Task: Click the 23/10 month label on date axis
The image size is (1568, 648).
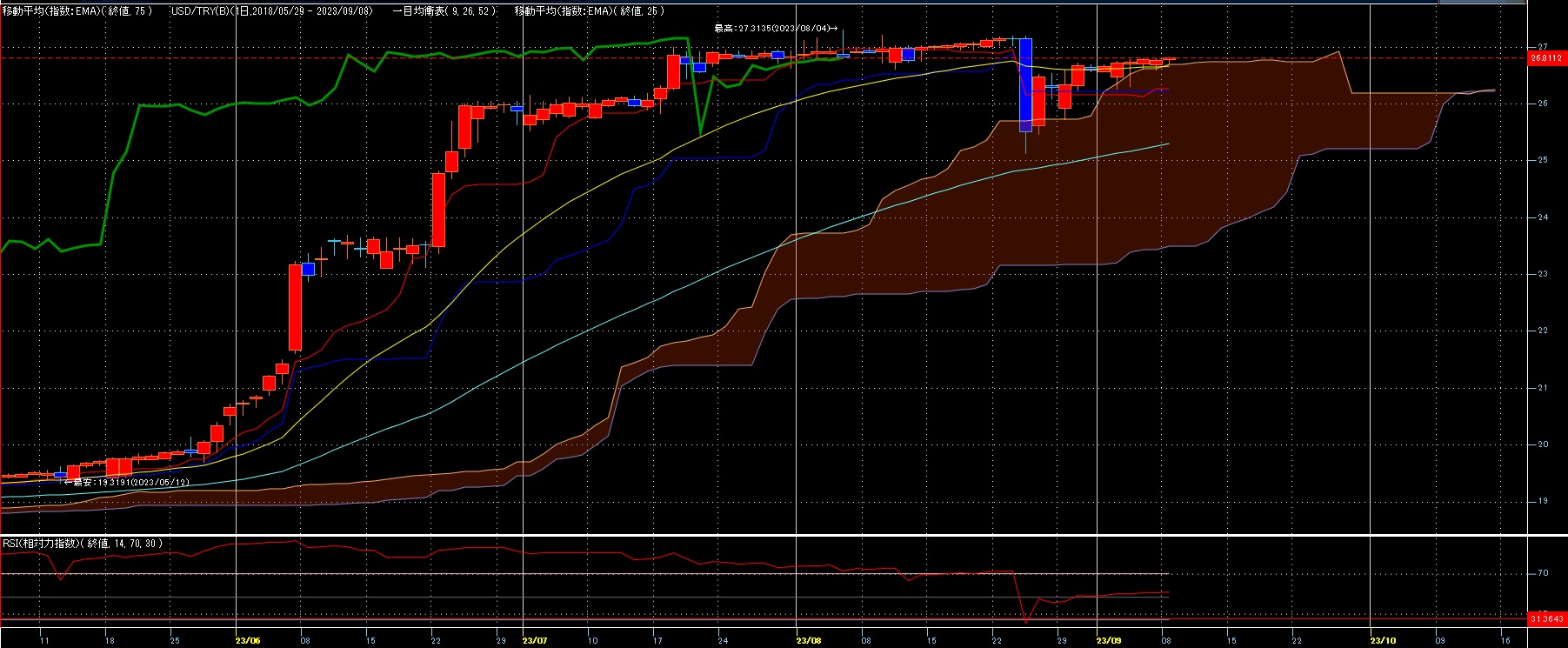Action: point(1383,640)
